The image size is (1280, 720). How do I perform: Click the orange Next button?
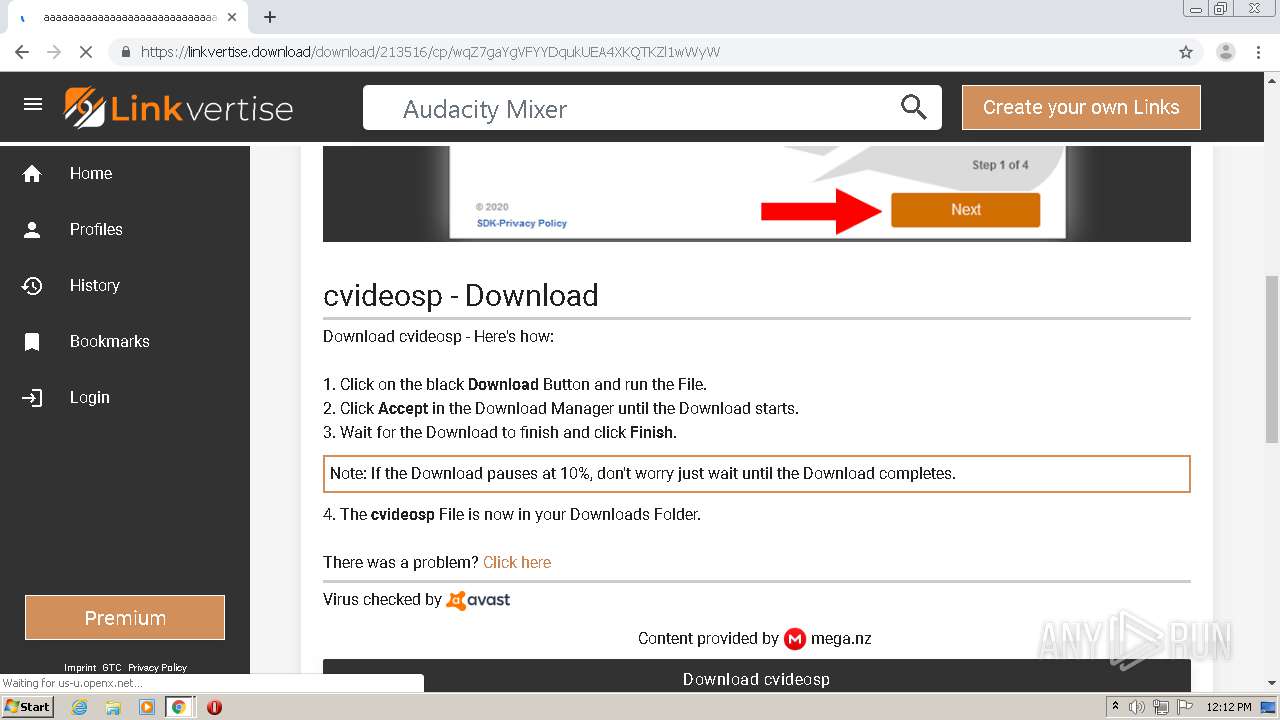click(x=965, y=210)
